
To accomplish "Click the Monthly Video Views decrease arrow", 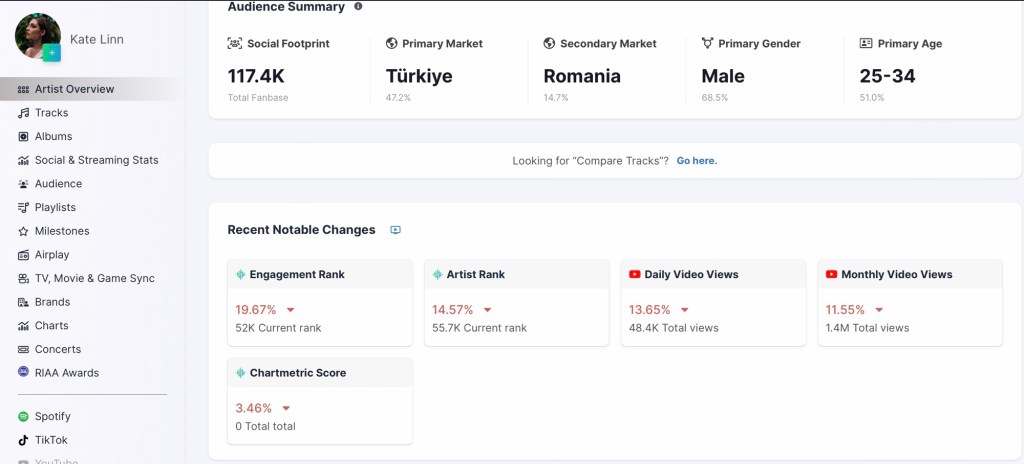I will pyautogui.click(x=879, y=310).
